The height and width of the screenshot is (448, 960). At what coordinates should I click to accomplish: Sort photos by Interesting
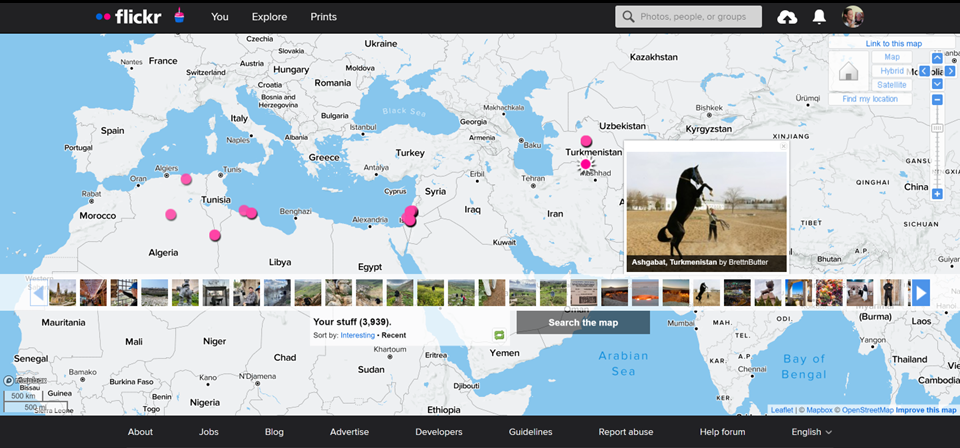358,335
